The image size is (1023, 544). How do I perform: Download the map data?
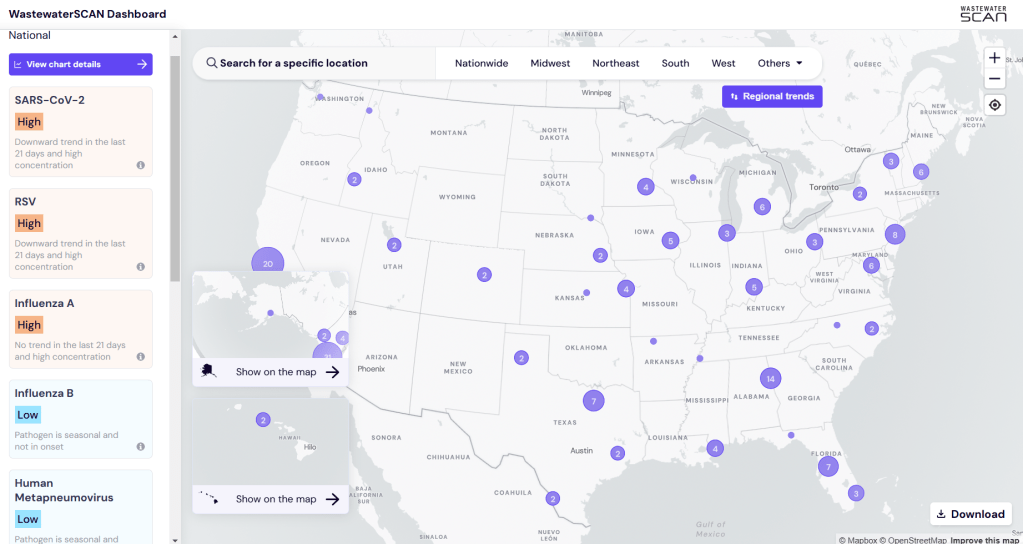[x=969, y=514]
